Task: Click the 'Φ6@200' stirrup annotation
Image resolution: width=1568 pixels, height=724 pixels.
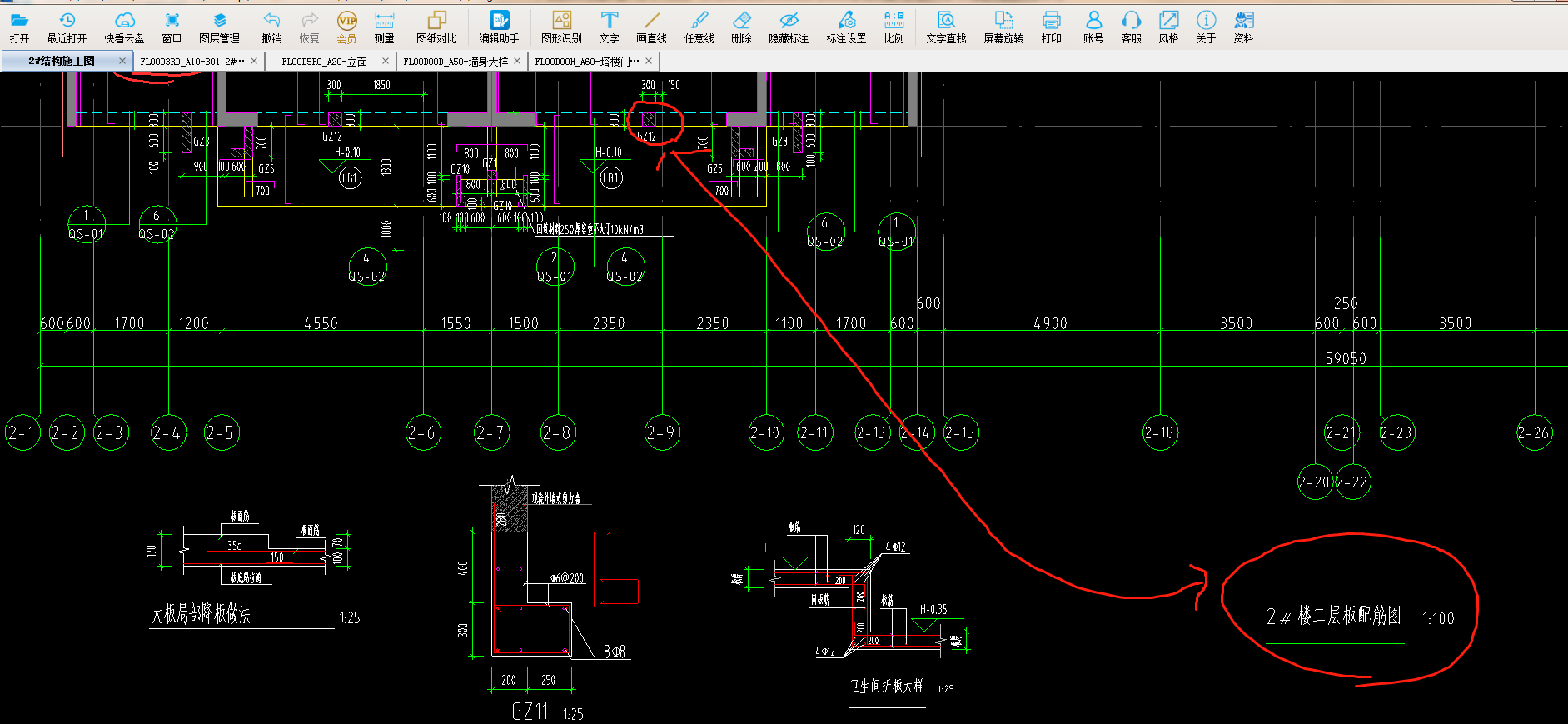Action: point(568,577)
